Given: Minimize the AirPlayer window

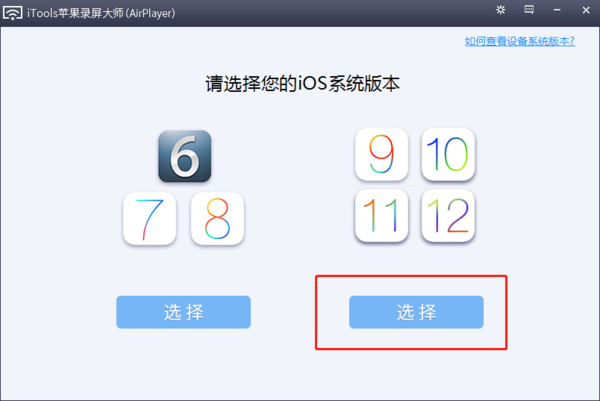Looking at the screenshot, I should (557, 10).
